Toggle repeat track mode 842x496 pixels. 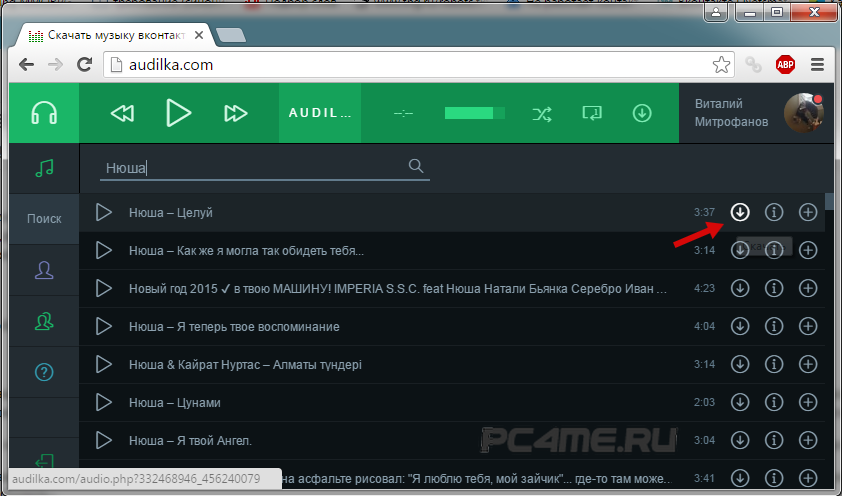pos(591,113)
